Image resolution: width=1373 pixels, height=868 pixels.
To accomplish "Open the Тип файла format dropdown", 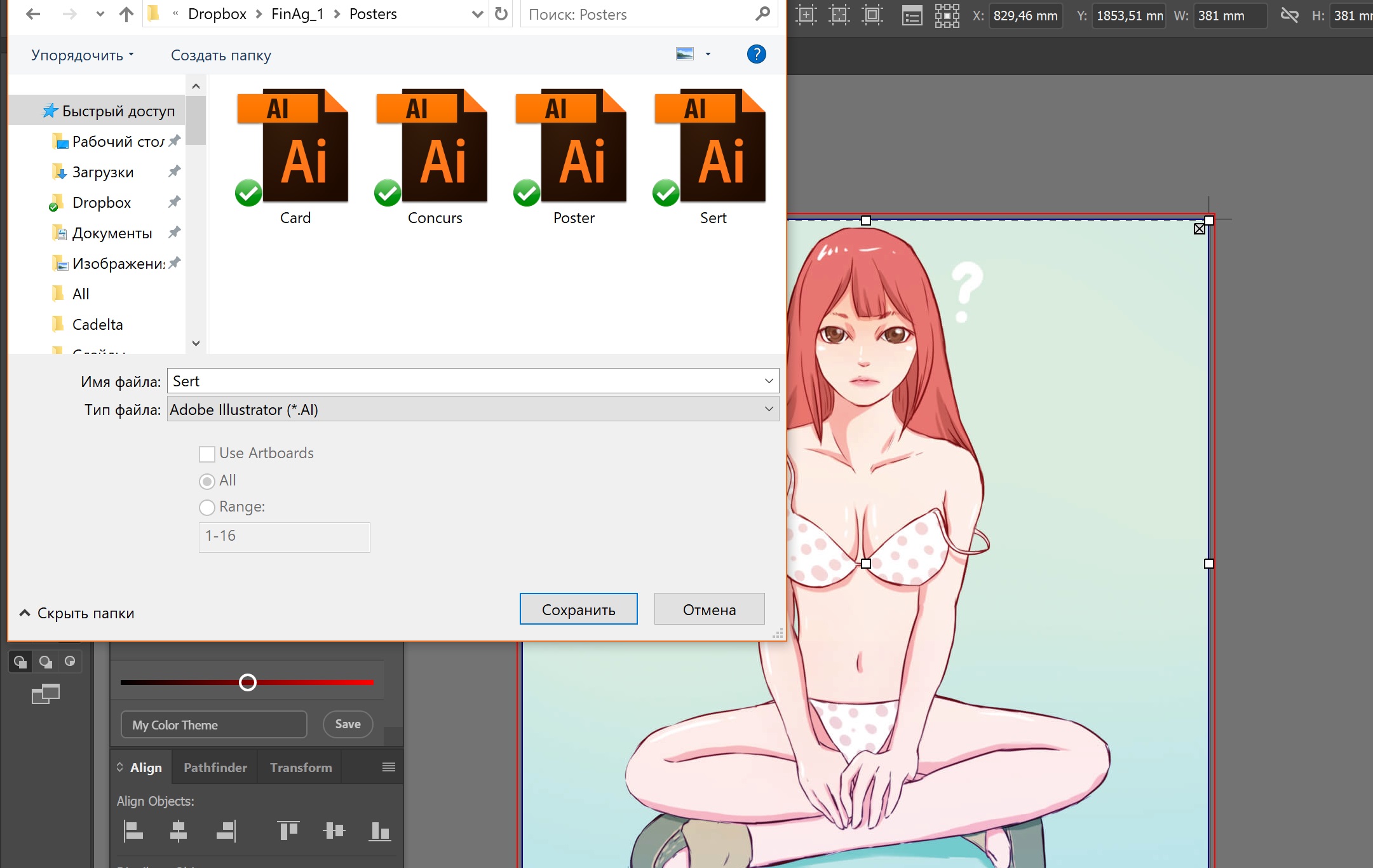I will [x=473, y=409].
